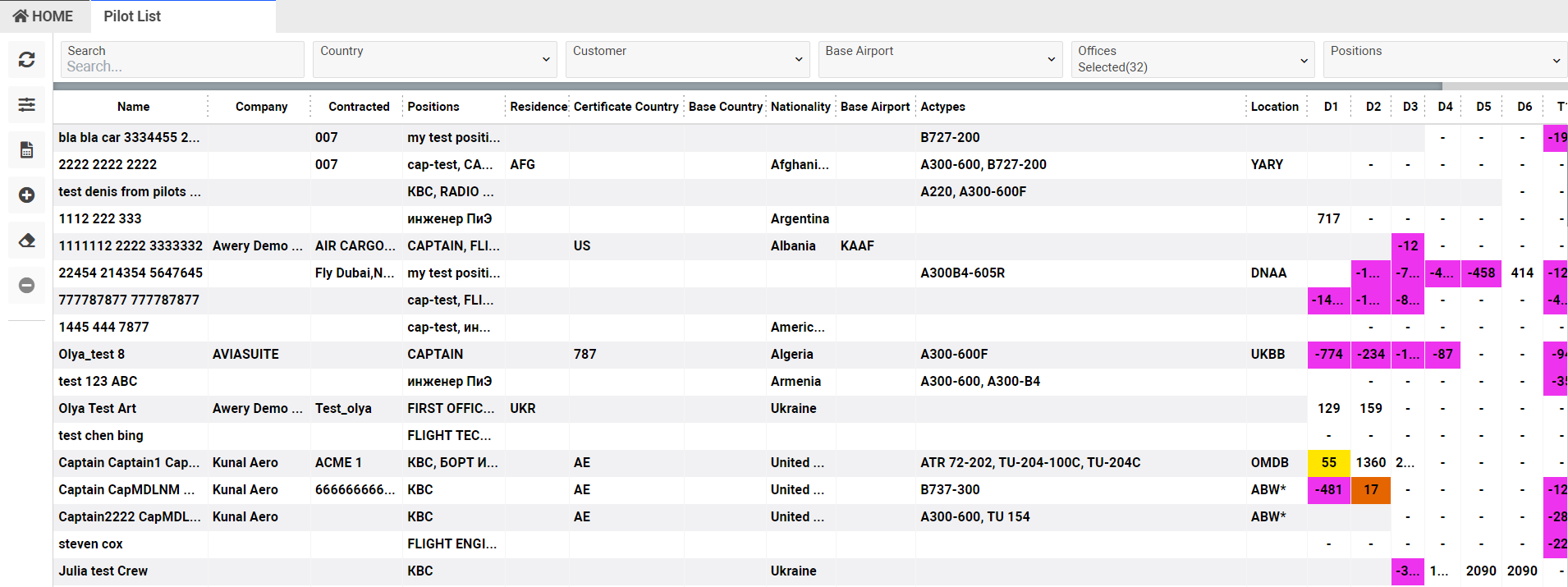
Task: Click the Nationality column header
Action: click(x=800, y=107)
